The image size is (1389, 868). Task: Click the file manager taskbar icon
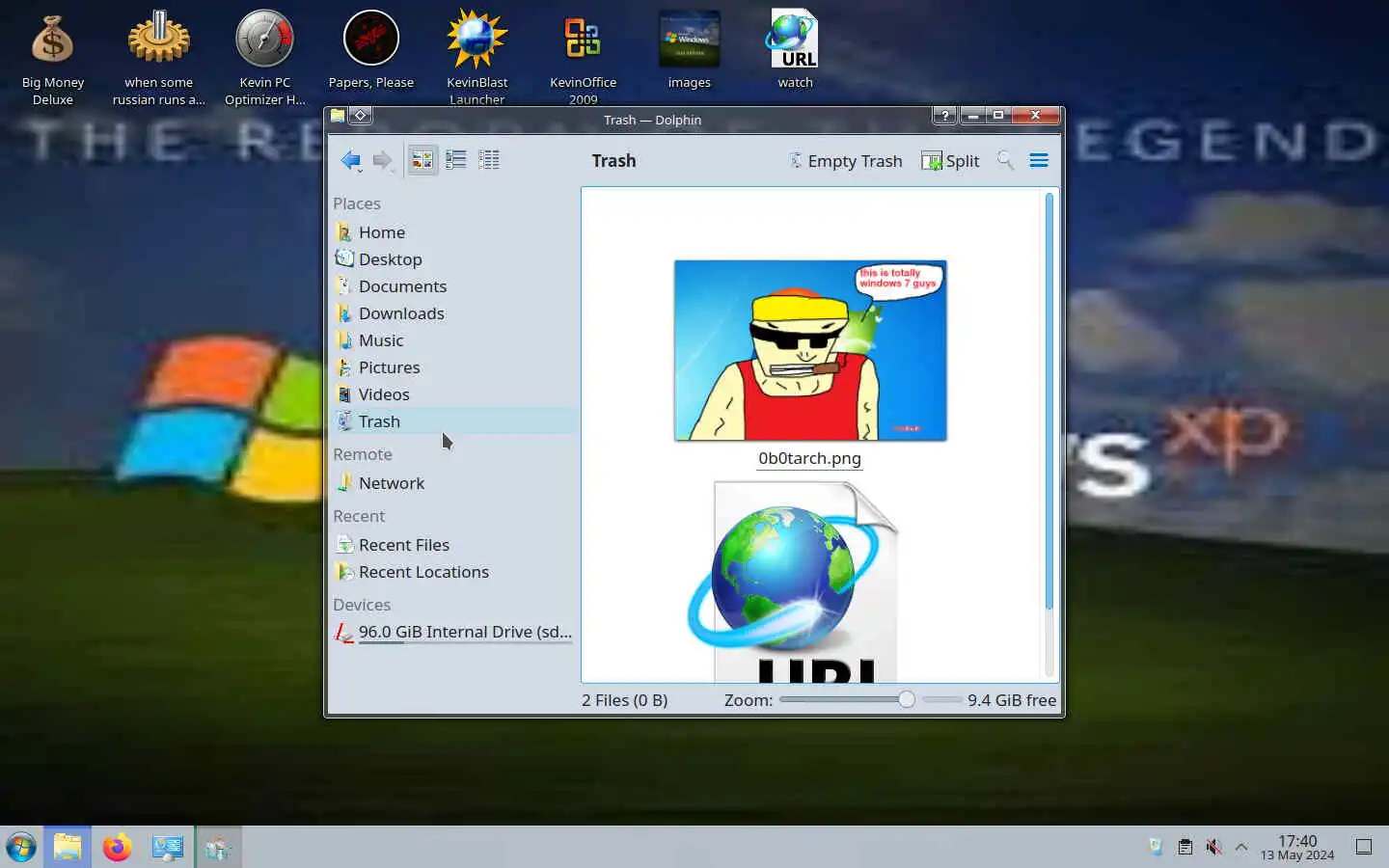pyautogui.click(x=68, y=848)
